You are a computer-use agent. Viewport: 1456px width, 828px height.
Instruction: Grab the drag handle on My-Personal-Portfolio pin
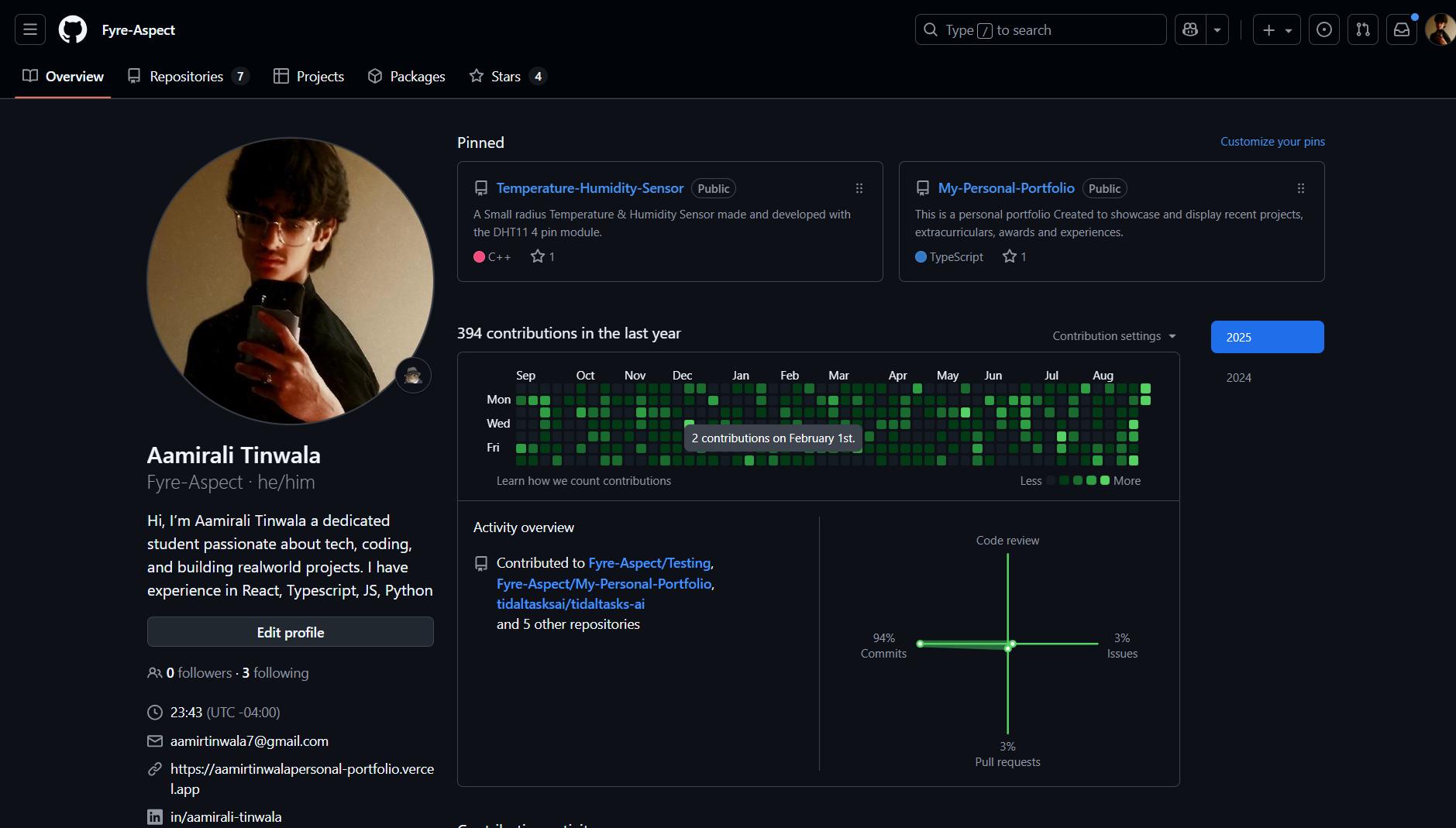click(x=1301, y=188)
